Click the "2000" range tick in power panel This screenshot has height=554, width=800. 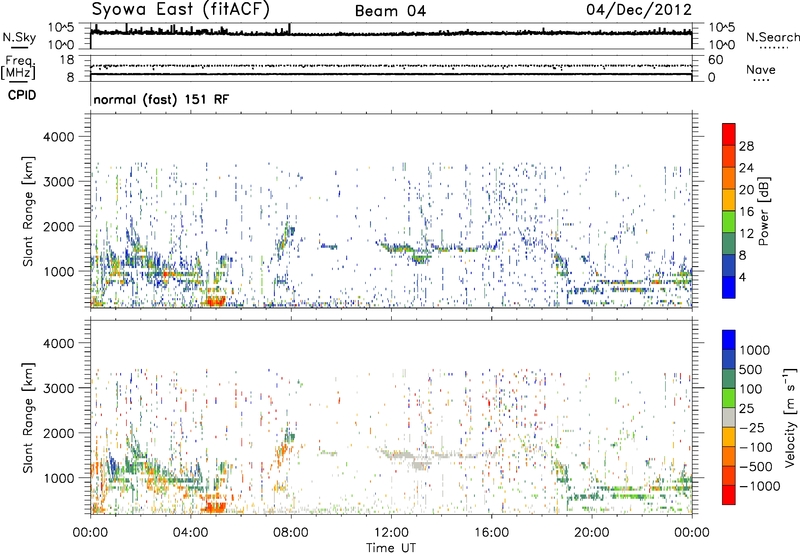pos(59,227)
